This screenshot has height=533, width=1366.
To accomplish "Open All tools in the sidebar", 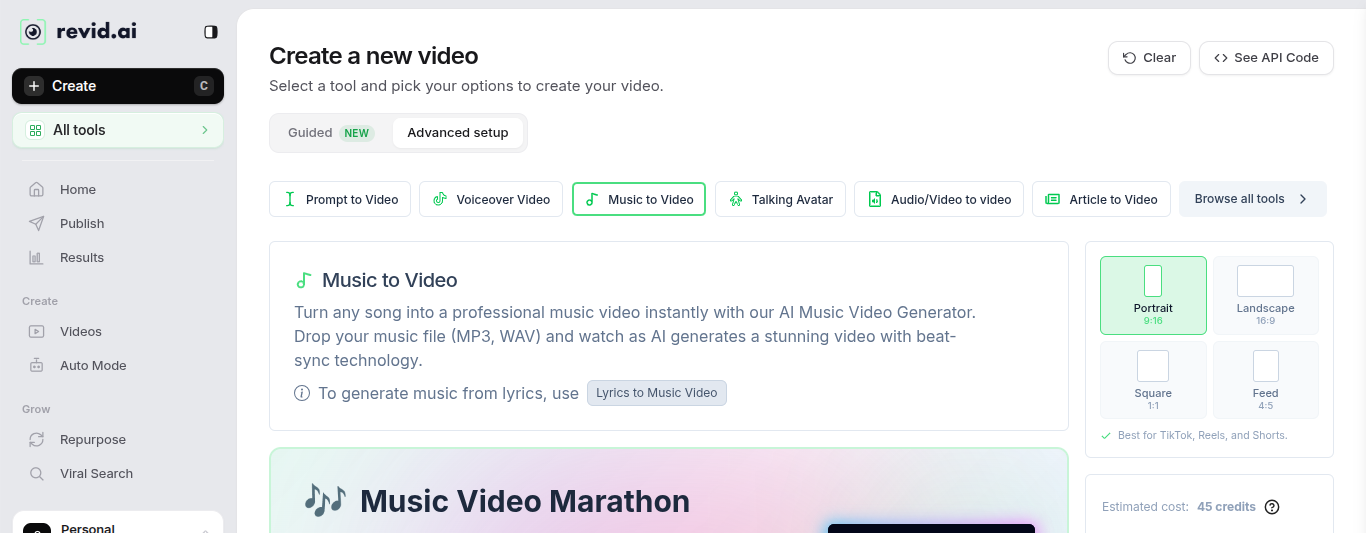I will pos(118,130).
